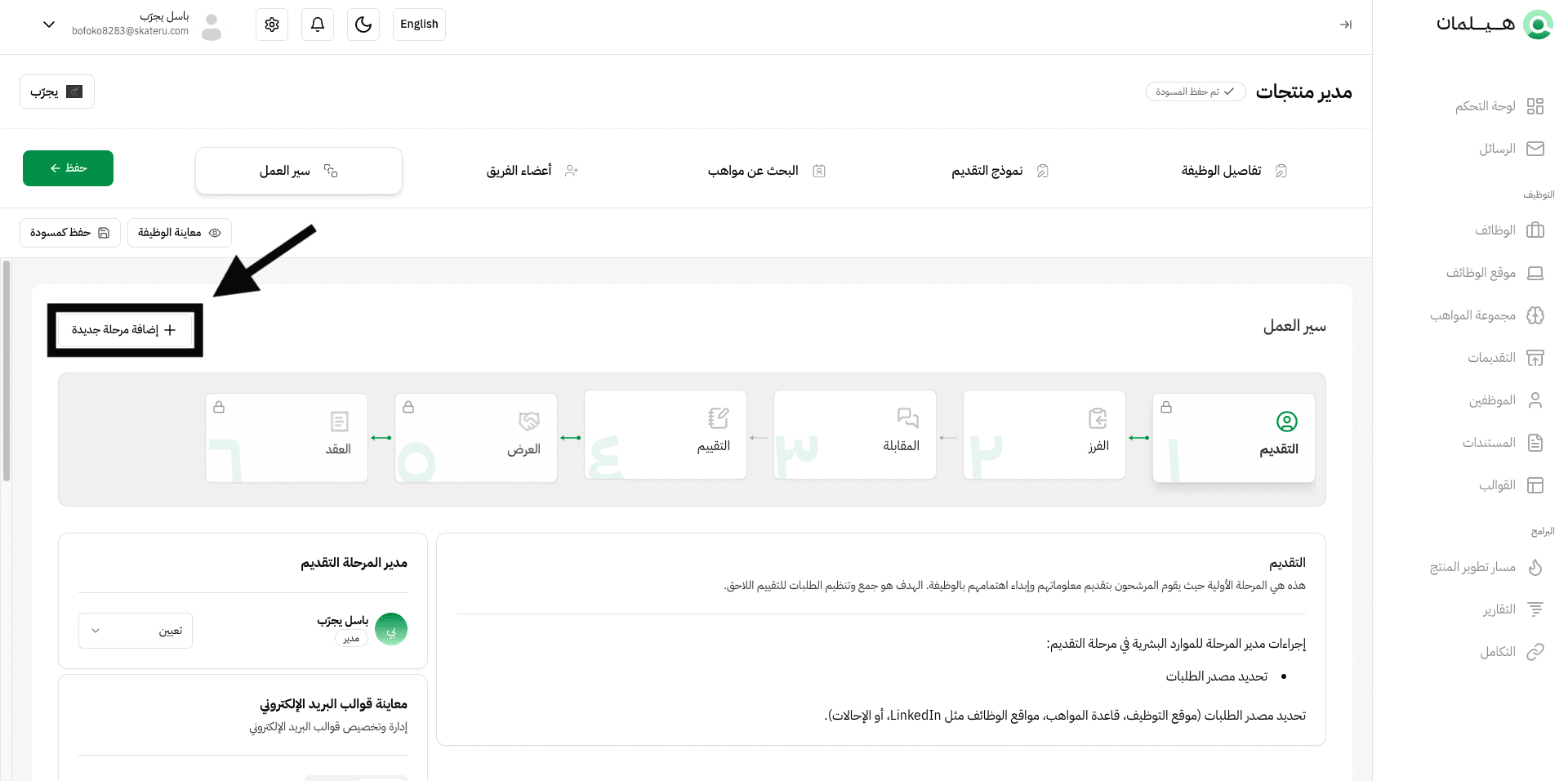Click the القوالب layout icon

click(1535, 485)
